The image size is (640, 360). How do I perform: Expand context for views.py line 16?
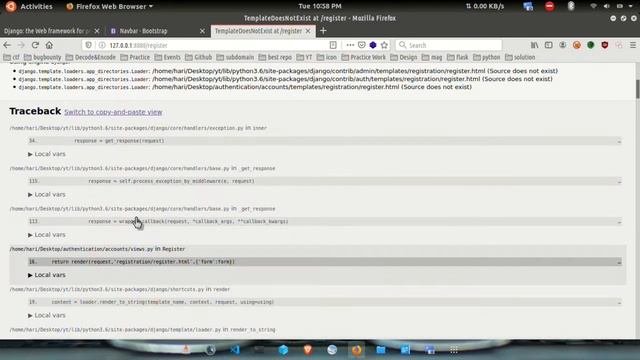(x=619, y=262)
